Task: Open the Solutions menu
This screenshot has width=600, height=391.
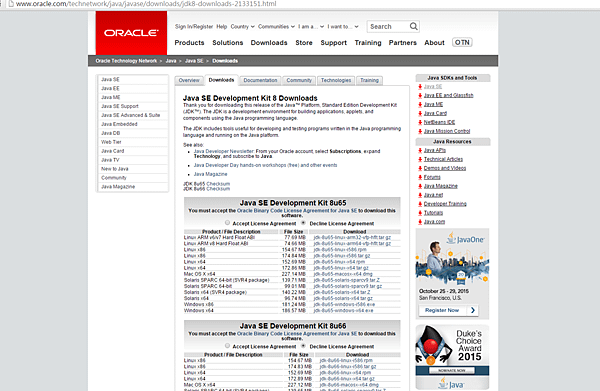Action: [228, 43]
